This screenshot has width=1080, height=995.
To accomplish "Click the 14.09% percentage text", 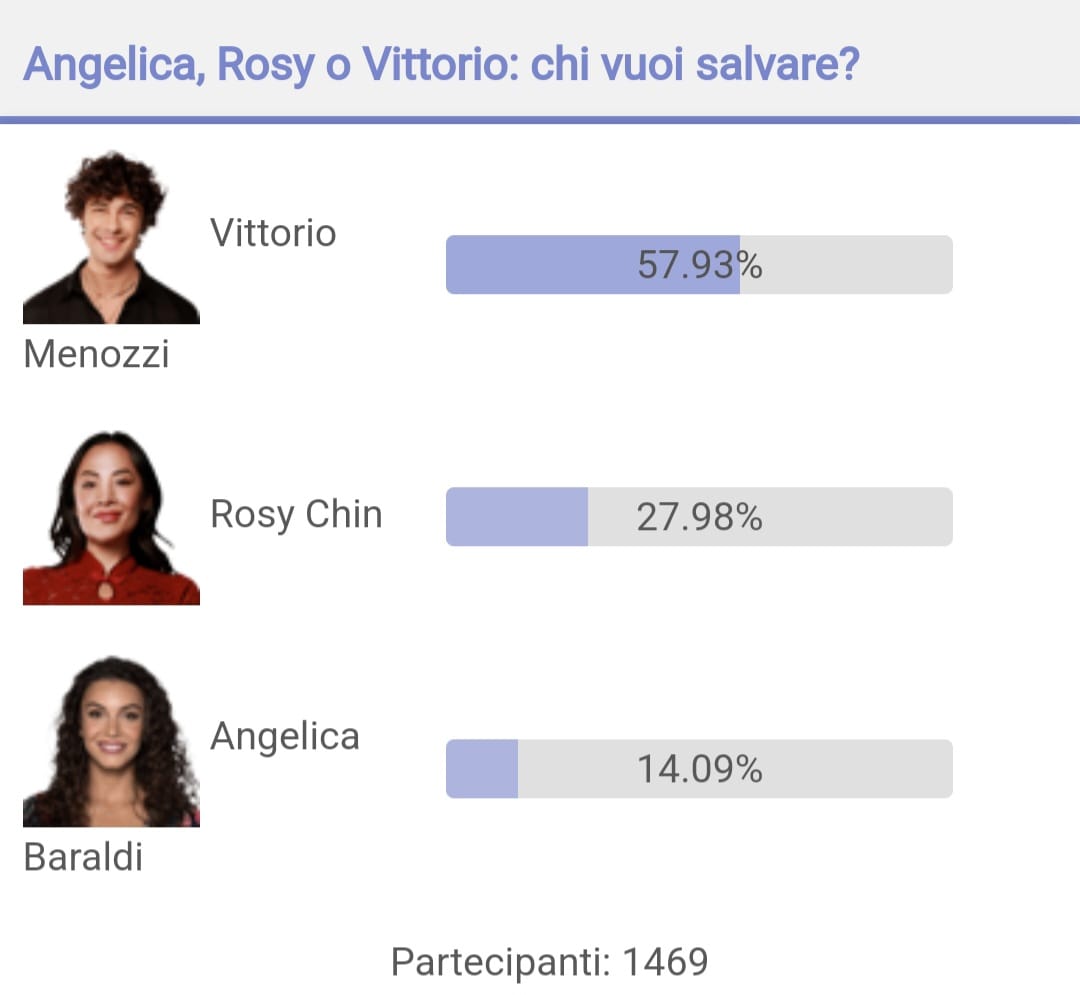I will (700, 769).
